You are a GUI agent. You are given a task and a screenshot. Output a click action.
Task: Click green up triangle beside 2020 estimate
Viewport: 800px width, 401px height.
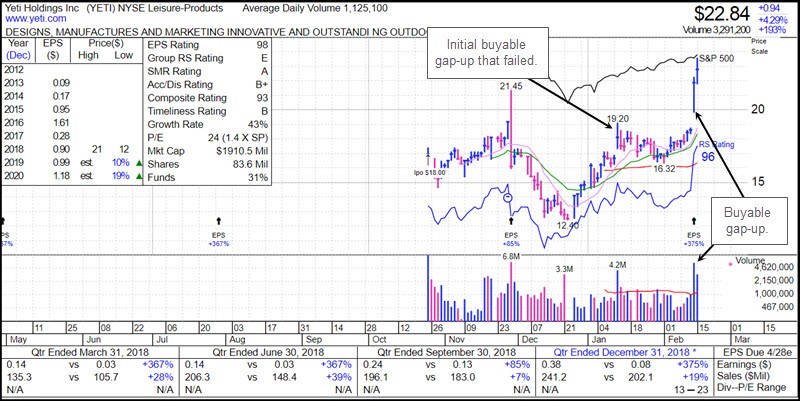[x=139, y=178]
